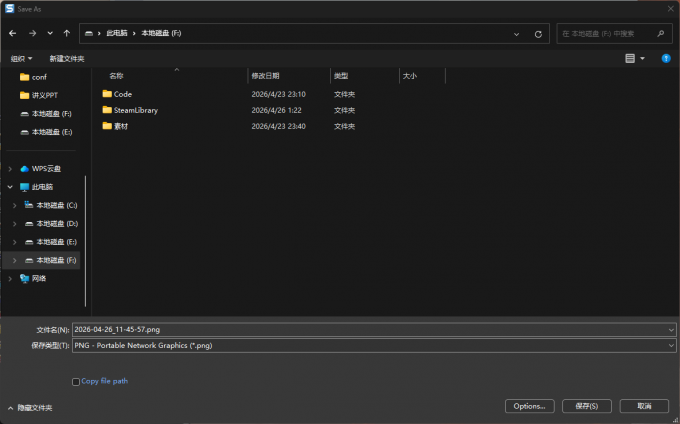Open pinned 本地磁盘 (F:) quick access entry
680x424 pixels.
[46, 114]
